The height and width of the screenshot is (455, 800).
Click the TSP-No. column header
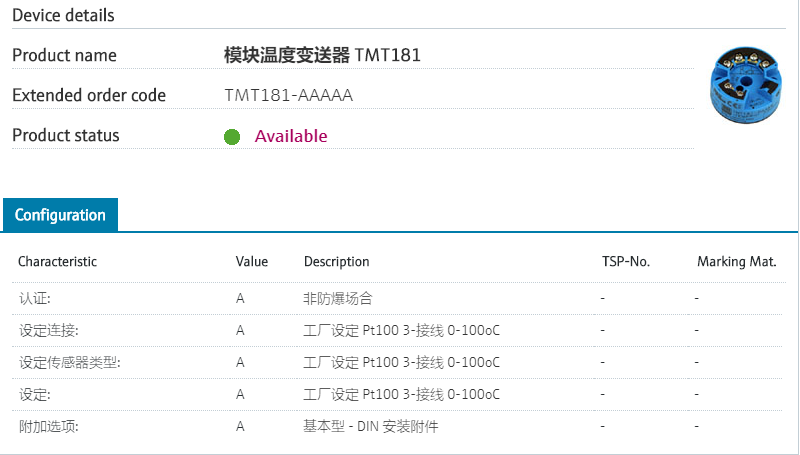[x=625, y=262]
